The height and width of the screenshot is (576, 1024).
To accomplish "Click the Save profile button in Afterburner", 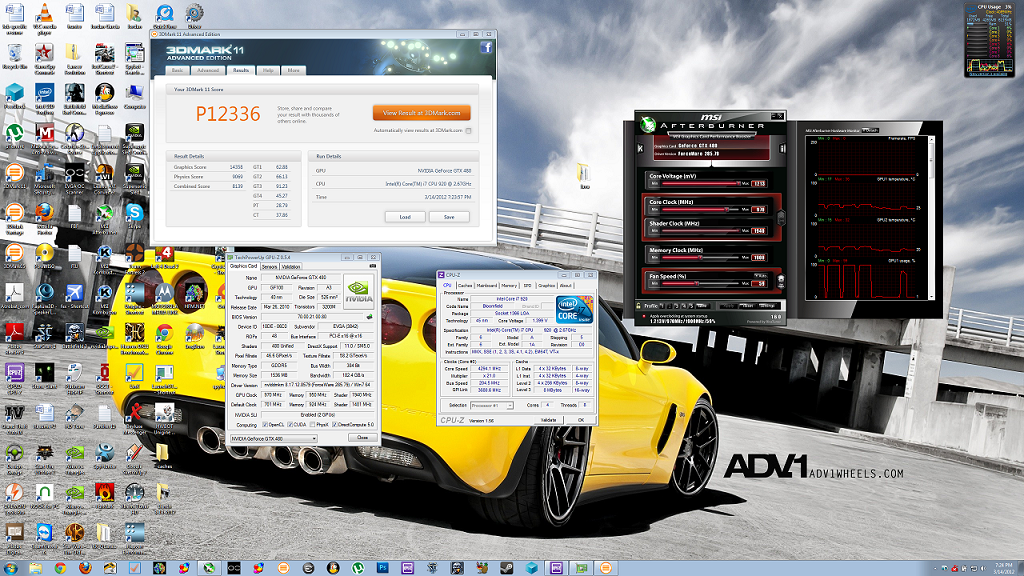I will click(702, 306).
